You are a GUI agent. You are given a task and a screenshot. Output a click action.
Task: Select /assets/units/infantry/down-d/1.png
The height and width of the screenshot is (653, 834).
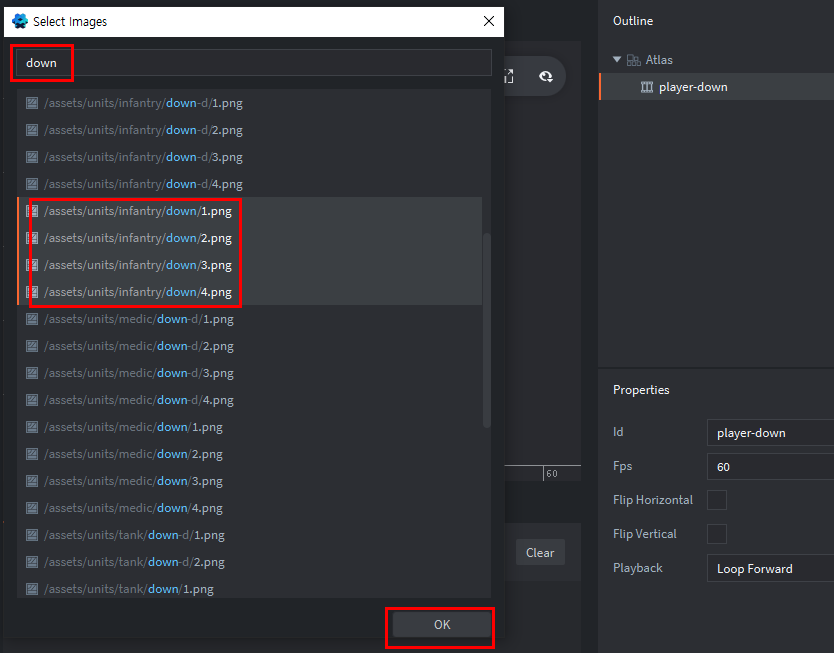coord(249,103)
